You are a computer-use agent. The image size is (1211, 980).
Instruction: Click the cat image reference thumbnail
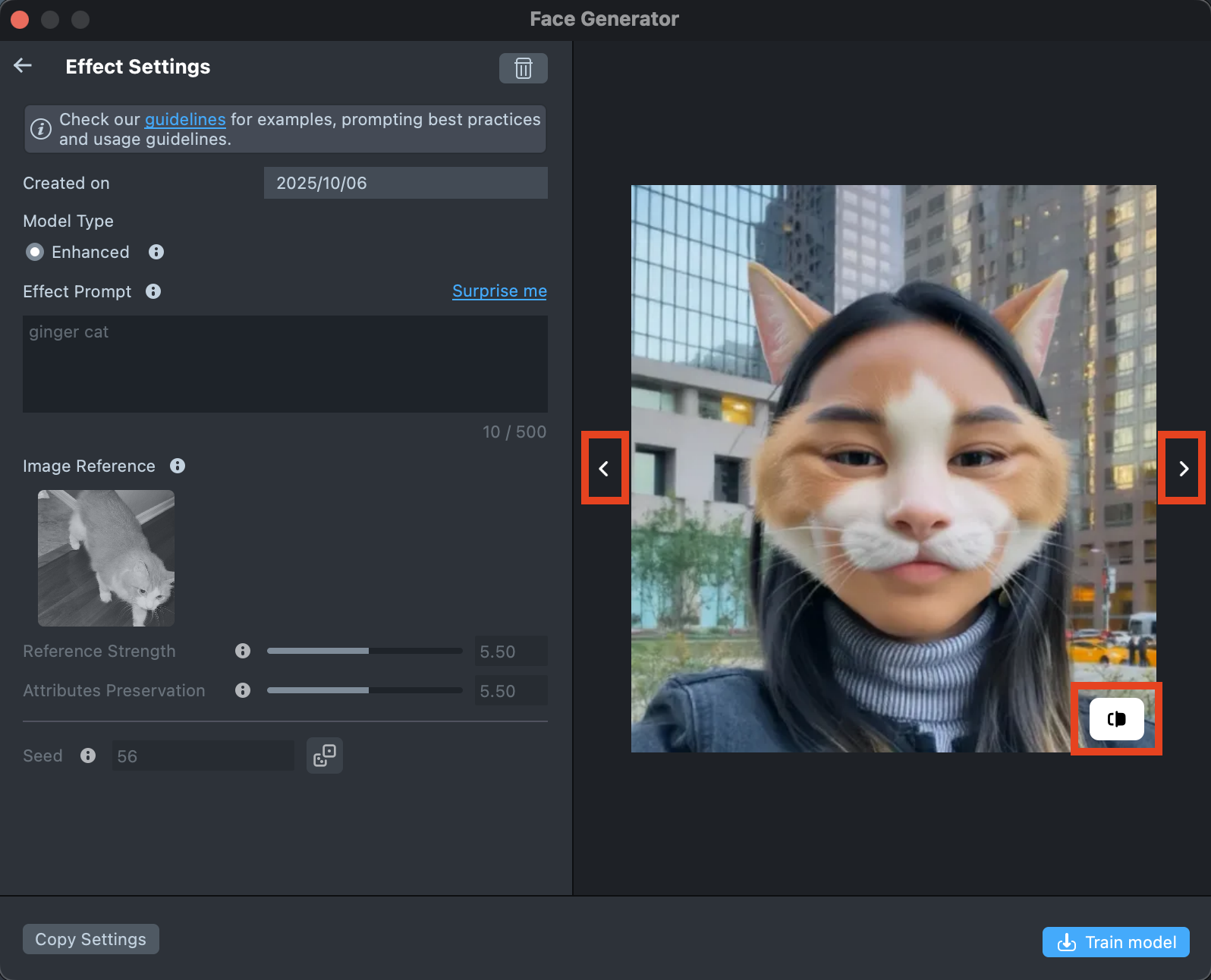(106, 558)
